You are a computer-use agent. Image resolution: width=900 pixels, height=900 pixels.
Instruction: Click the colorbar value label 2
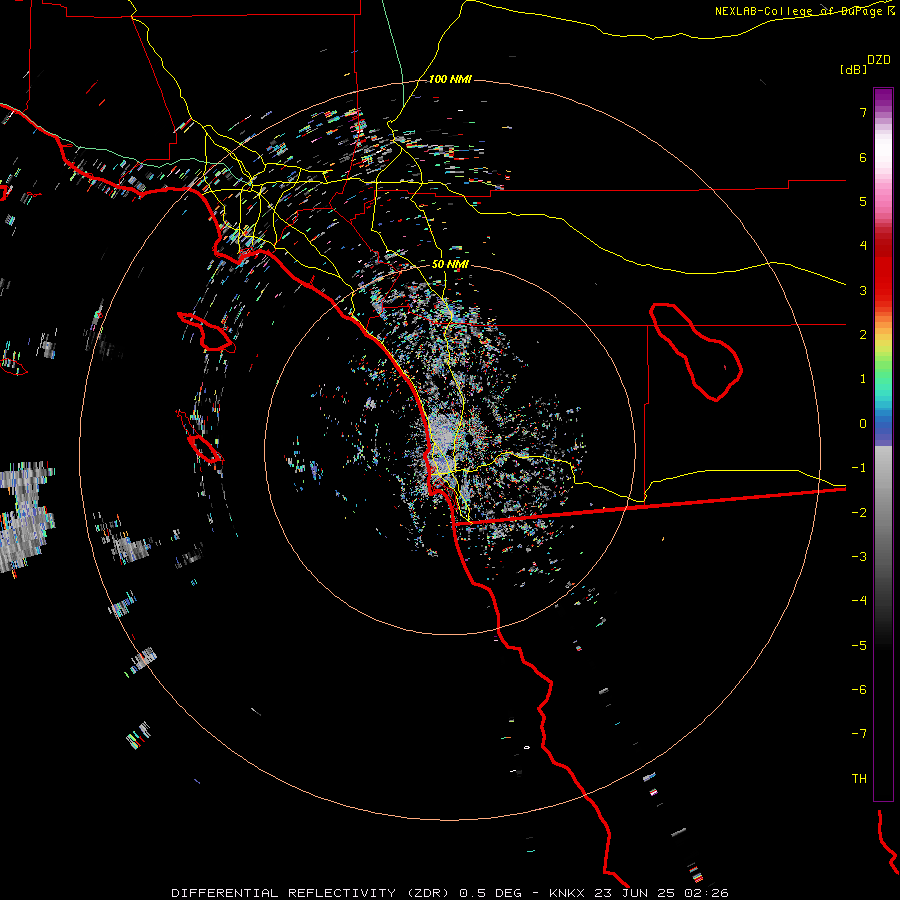coord(863,335)
